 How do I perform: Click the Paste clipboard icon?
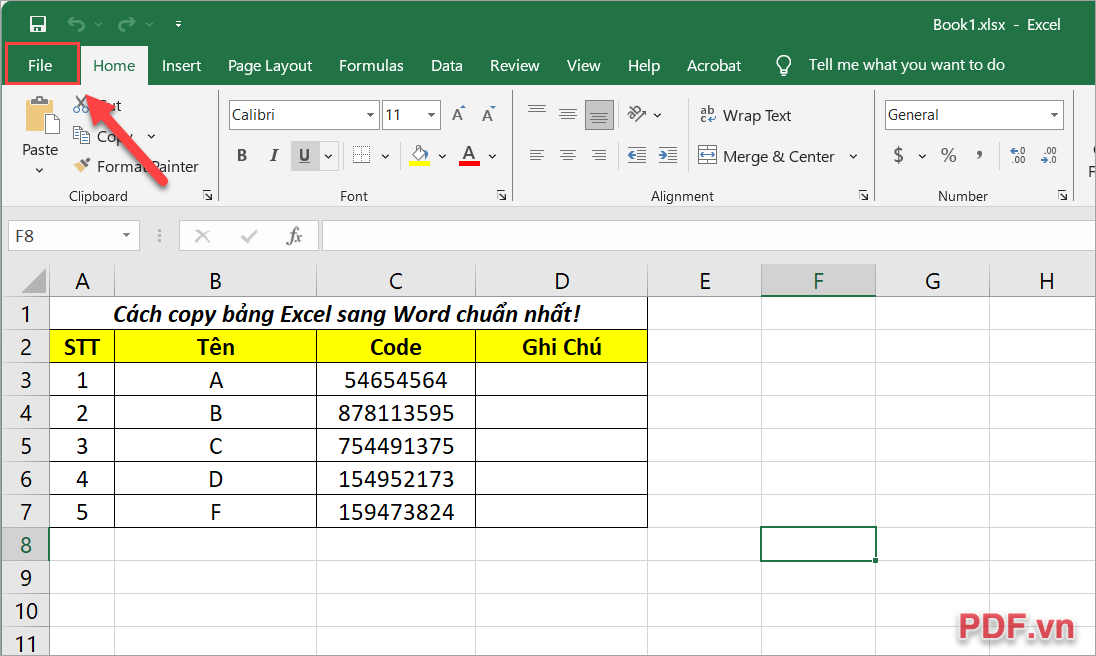(41, 116)
